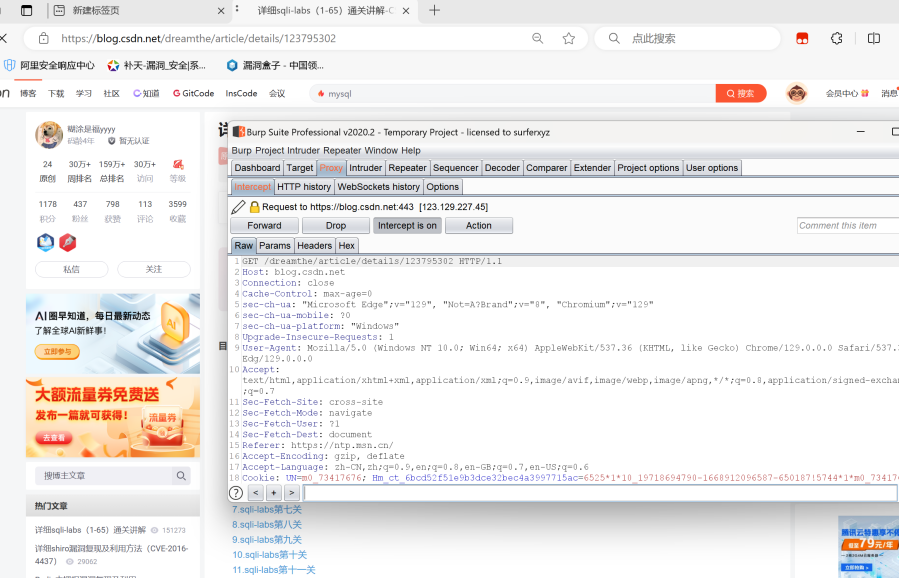This screenshot has width=899, height=578.
Task: Click the pencil edit icon beside Request
Action: (x=239, y=206)
